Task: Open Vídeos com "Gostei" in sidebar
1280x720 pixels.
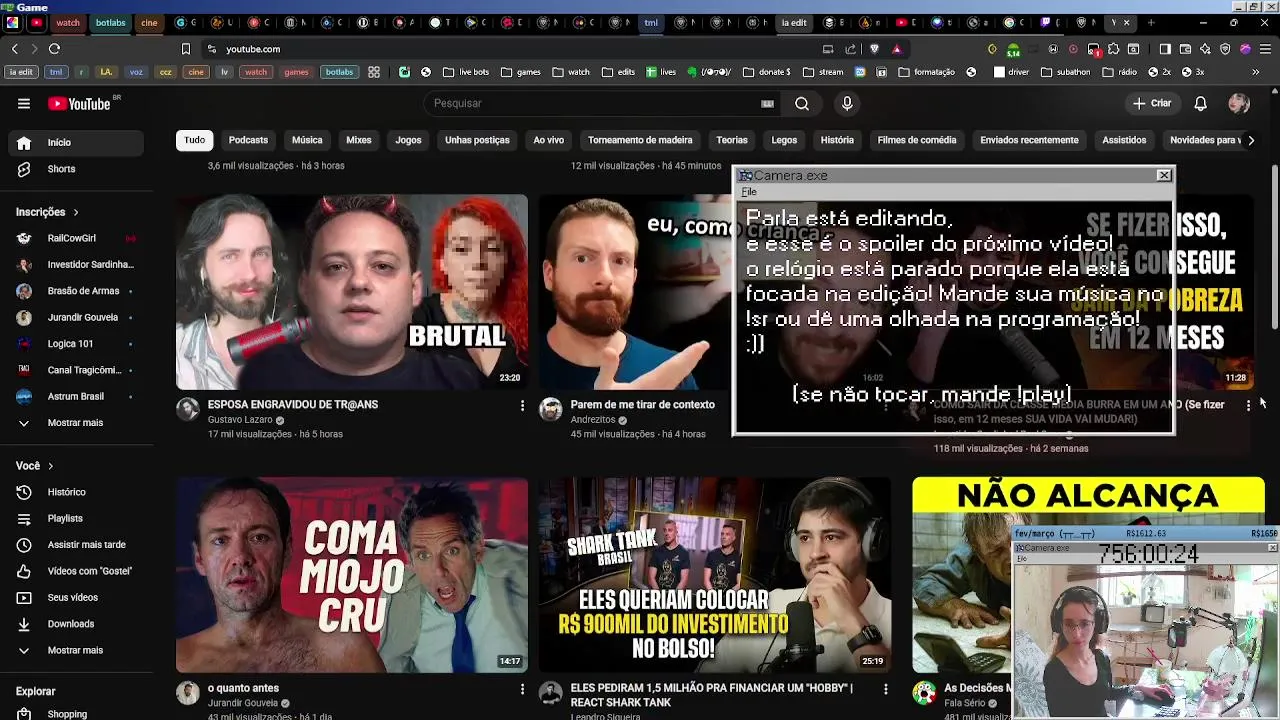Action: 77,571
